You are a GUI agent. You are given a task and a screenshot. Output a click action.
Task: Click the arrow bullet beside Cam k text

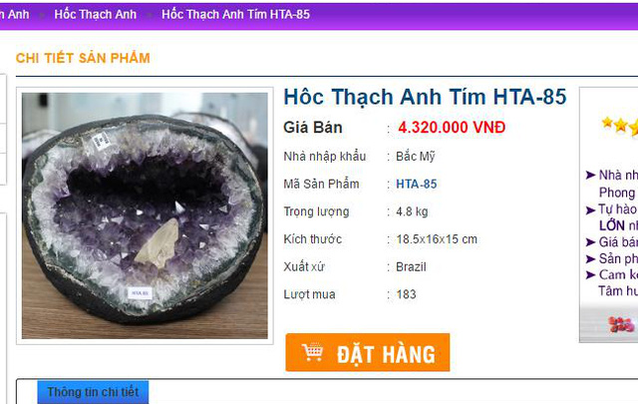pos(591,275)
